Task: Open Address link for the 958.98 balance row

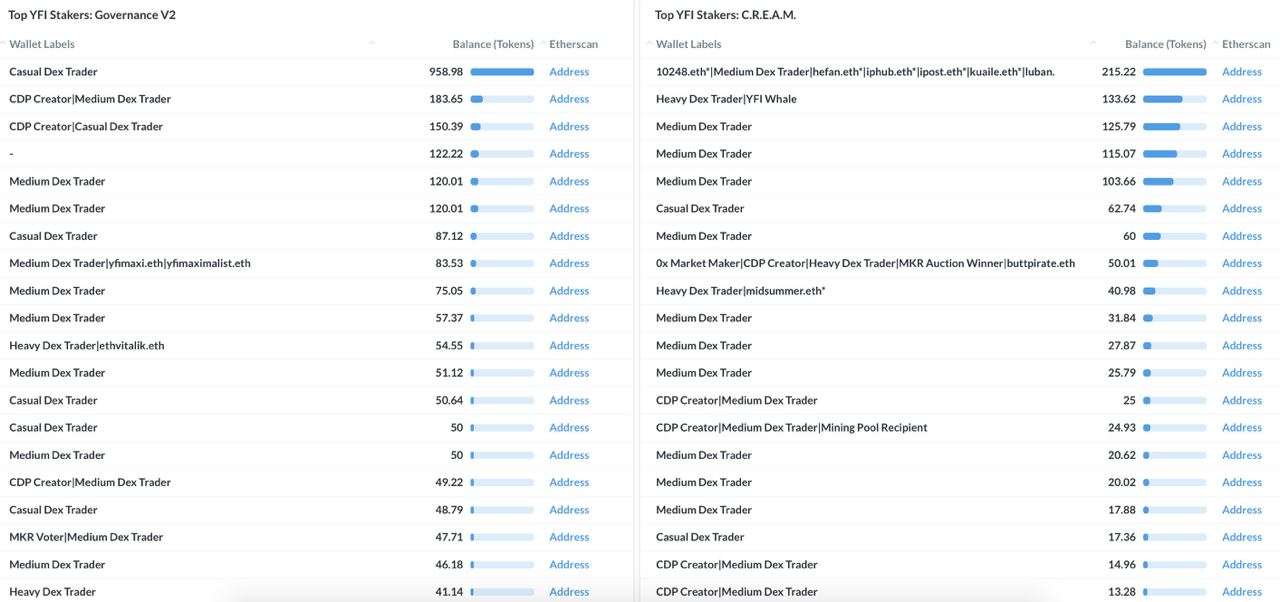Action: point(569,72)
